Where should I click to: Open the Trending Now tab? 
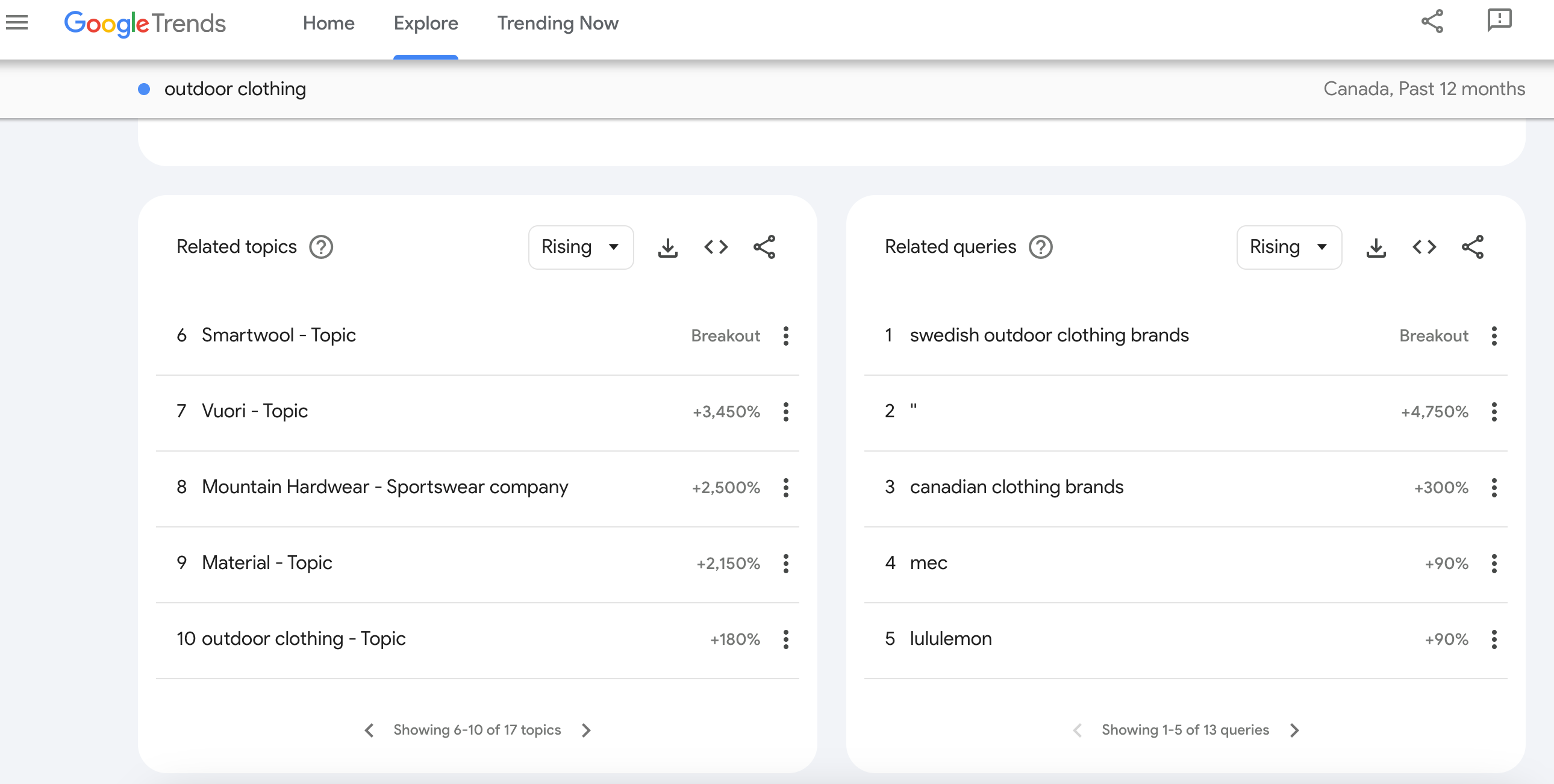pyautogui.click(x=557, y=23)
